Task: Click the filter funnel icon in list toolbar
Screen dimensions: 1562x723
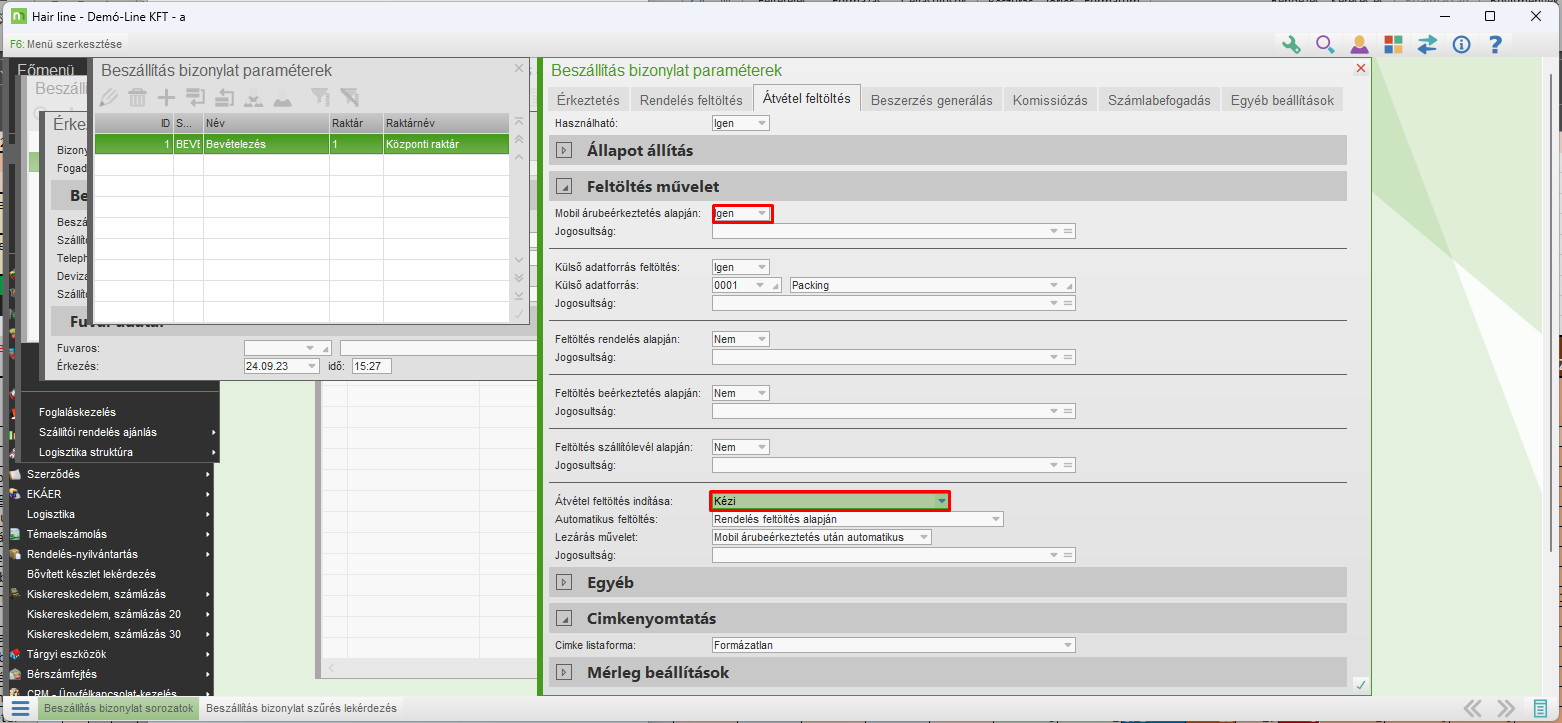Action: coord(319,97)
